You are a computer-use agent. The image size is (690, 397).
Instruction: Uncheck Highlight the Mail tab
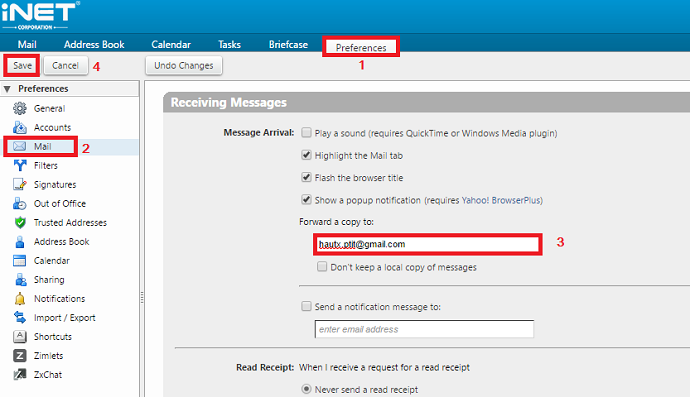click(306, 155)
